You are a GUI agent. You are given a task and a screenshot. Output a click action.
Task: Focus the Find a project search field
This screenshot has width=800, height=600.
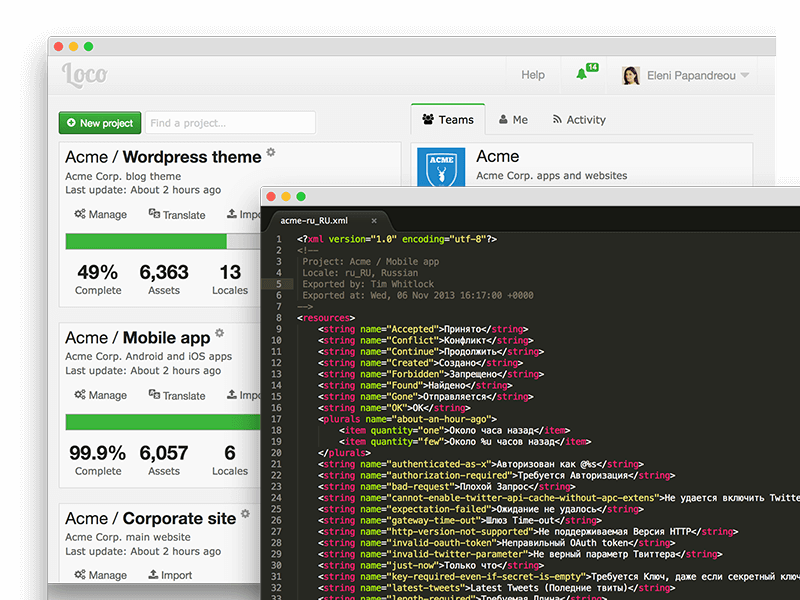(x=230, y=123)
